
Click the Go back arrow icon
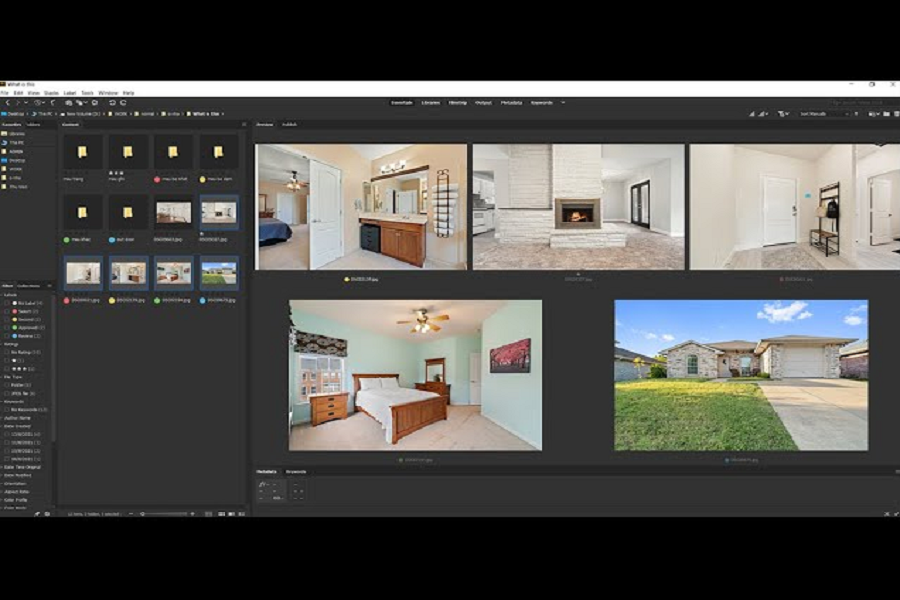(x=7, y=103)
